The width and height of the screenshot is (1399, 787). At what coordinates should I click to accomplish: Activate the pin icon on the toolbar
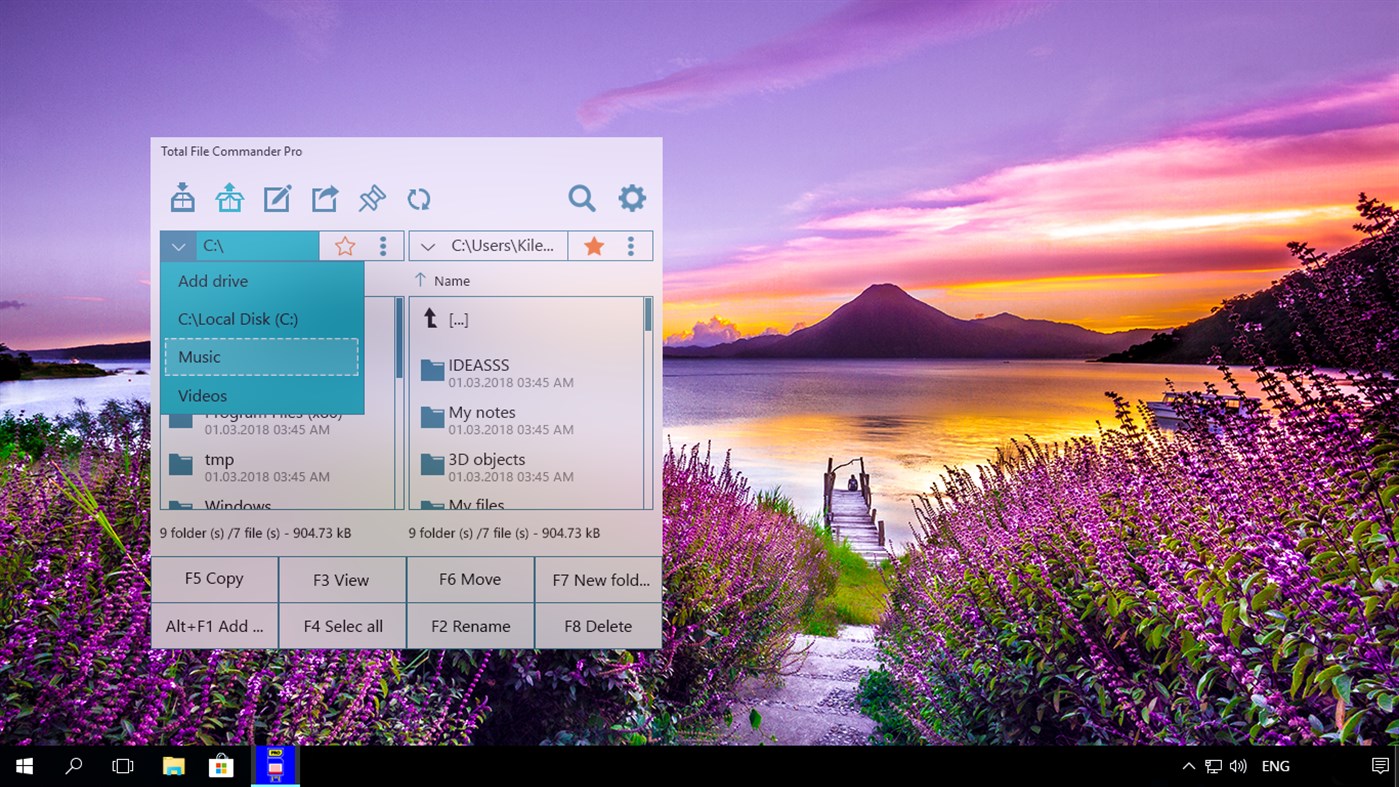pos(371,197)
